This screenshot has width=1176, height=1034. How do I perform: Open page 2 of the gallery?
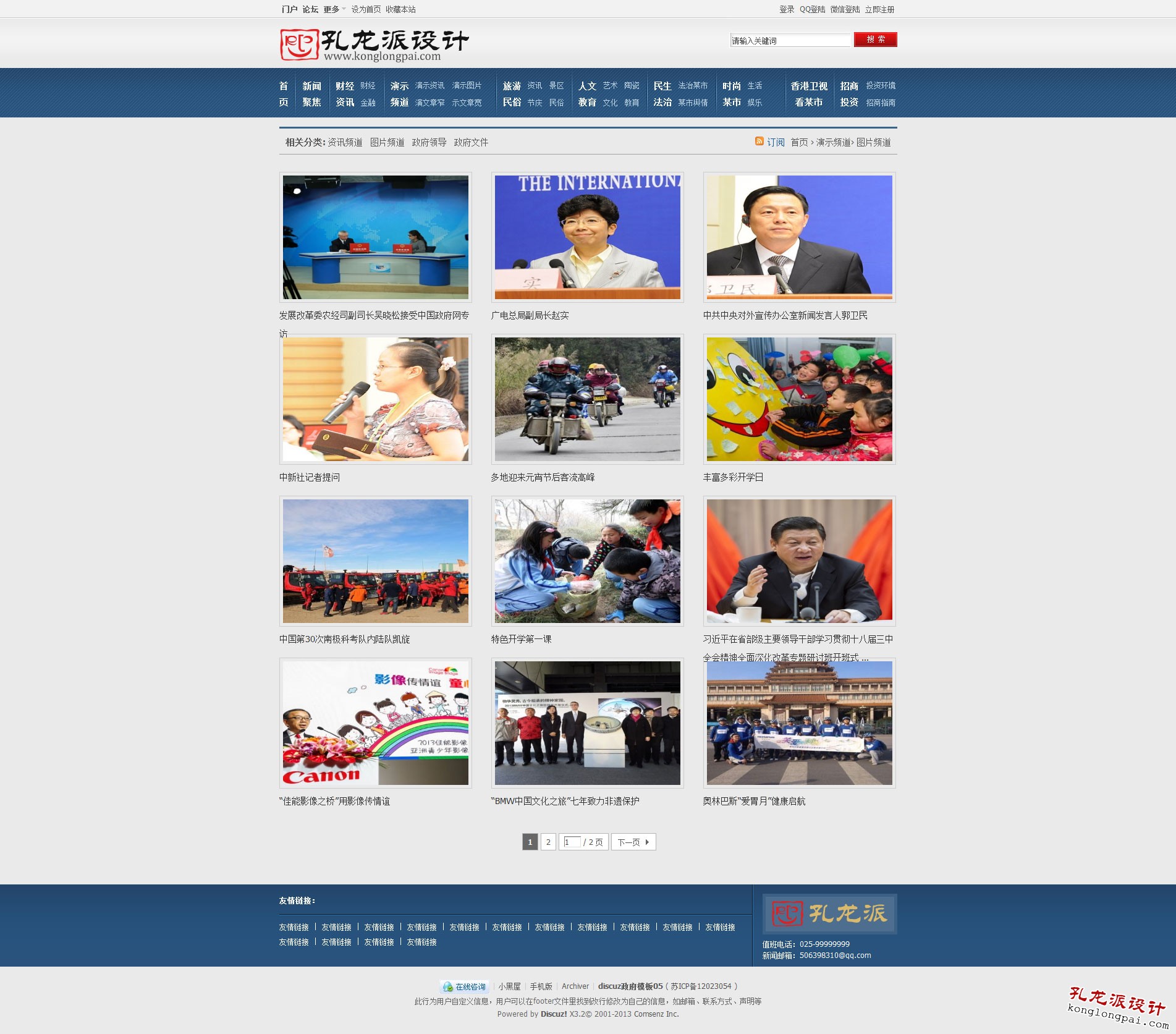pos(548,842)
